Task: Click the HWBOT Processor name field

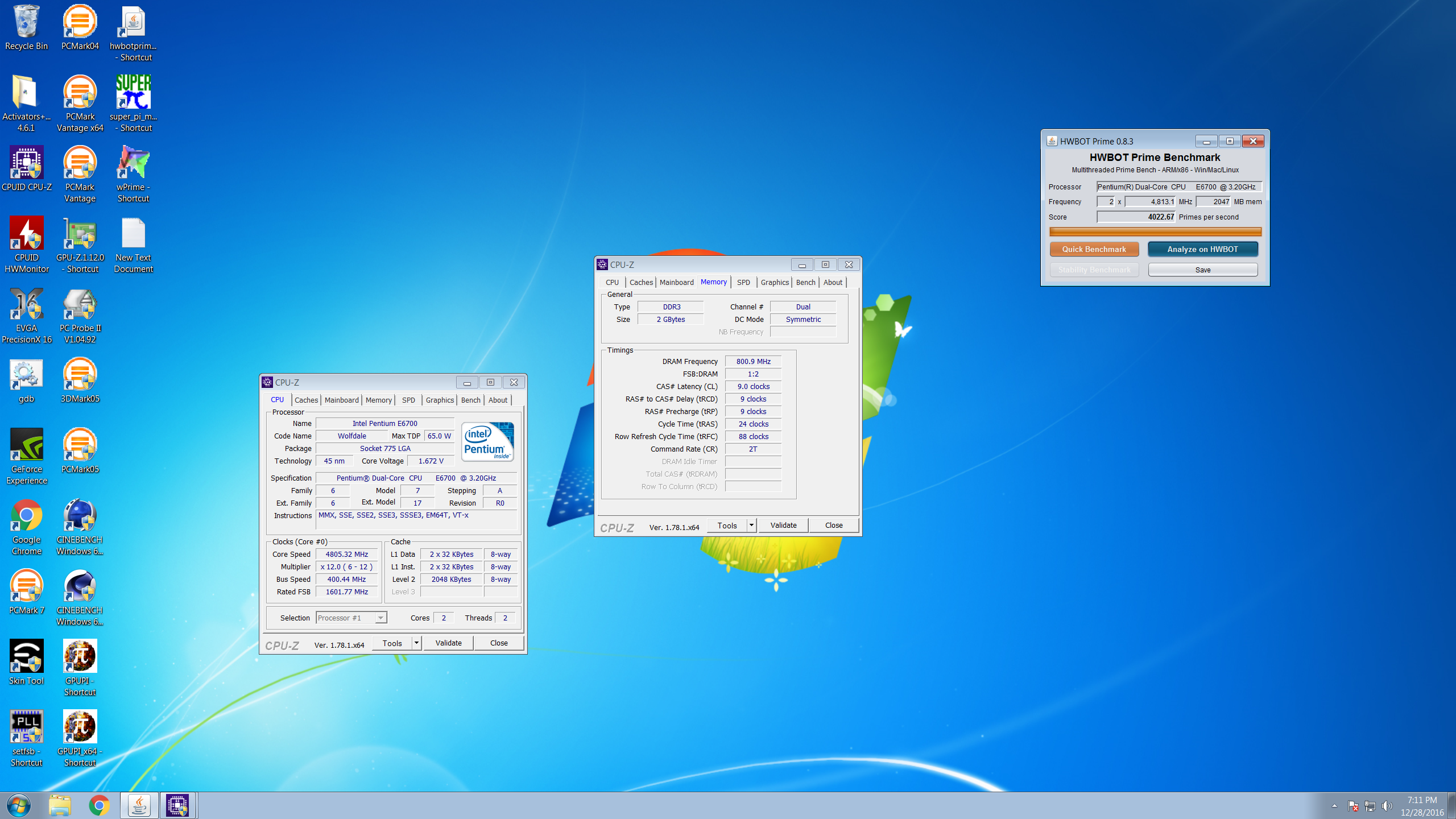Action: [1179, 187]
